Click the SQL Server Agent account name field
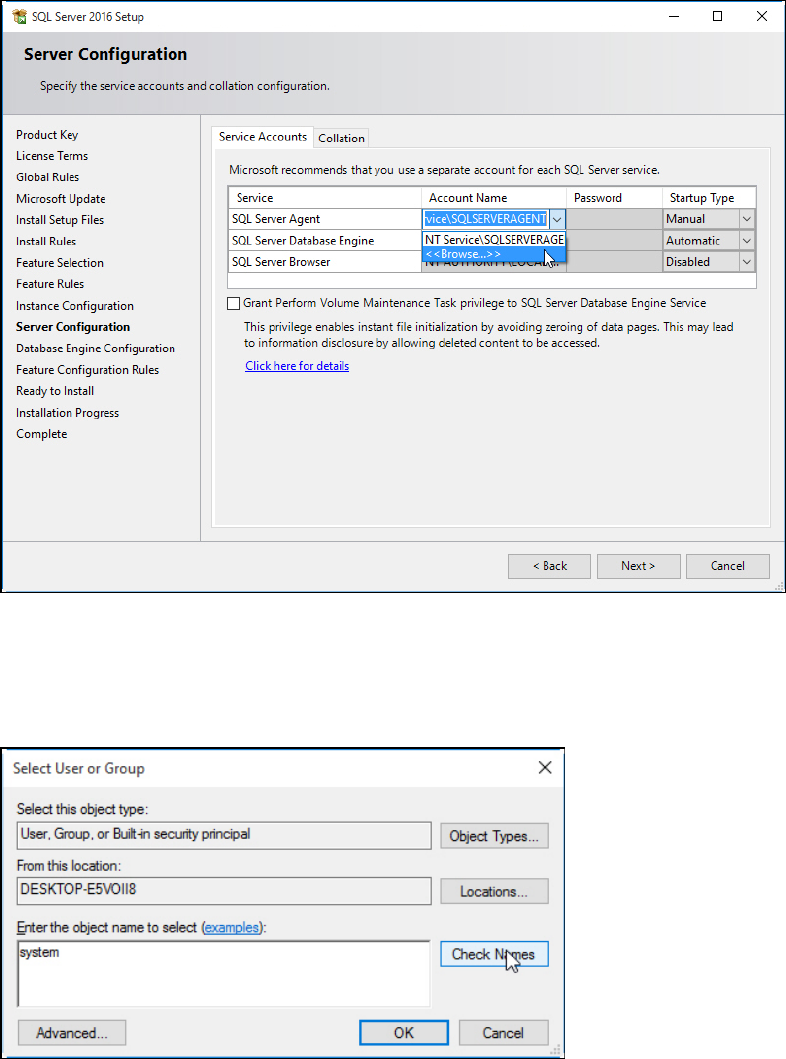Screen dimensions: 786x1059 tap(486, 219)
